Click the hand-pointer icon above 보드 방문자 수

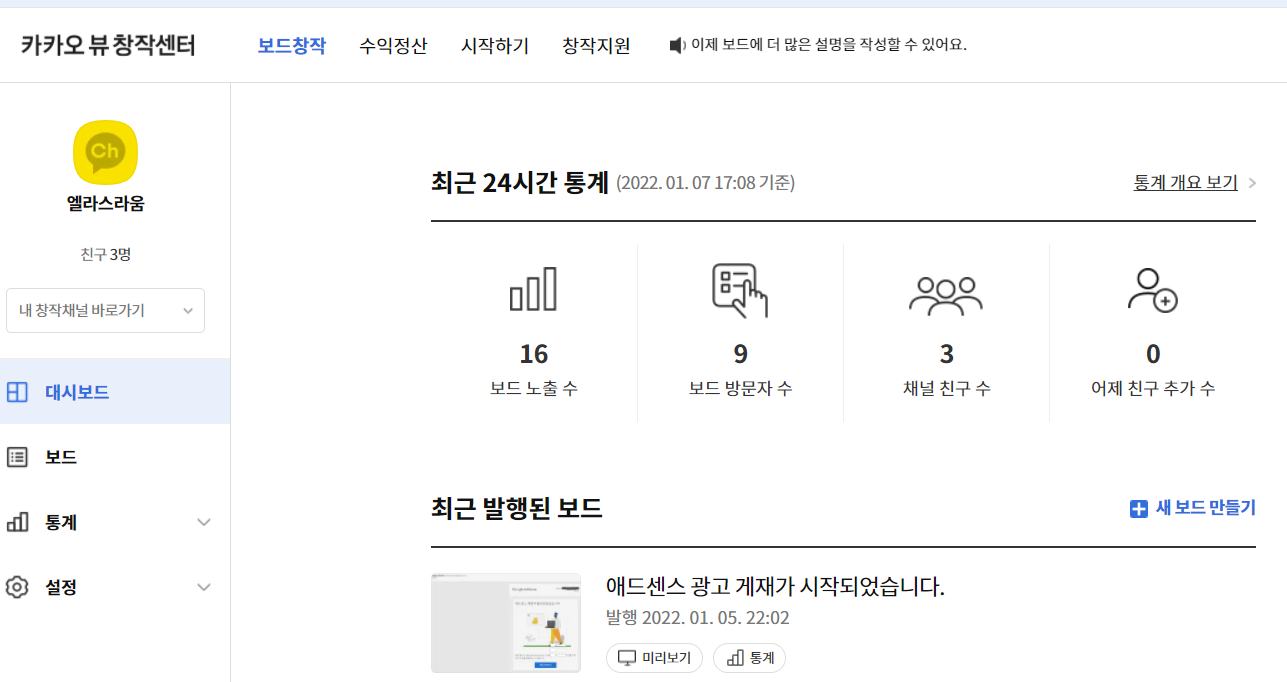click(739, 290)
